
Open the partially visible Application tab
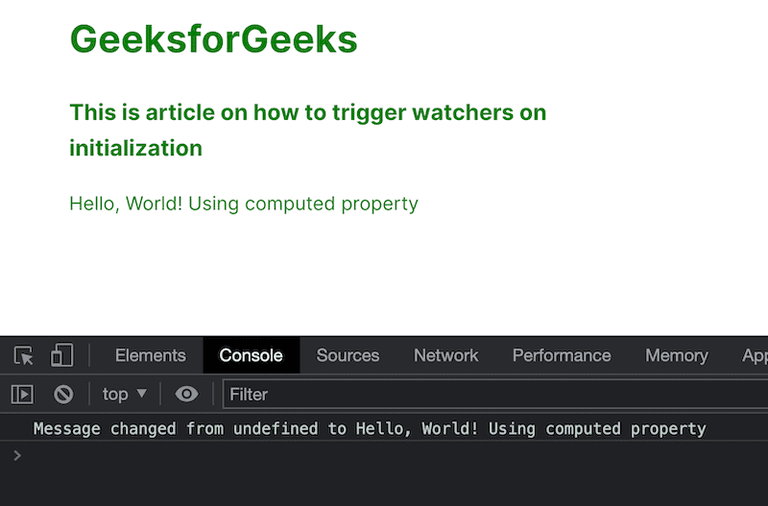(754, 355)
